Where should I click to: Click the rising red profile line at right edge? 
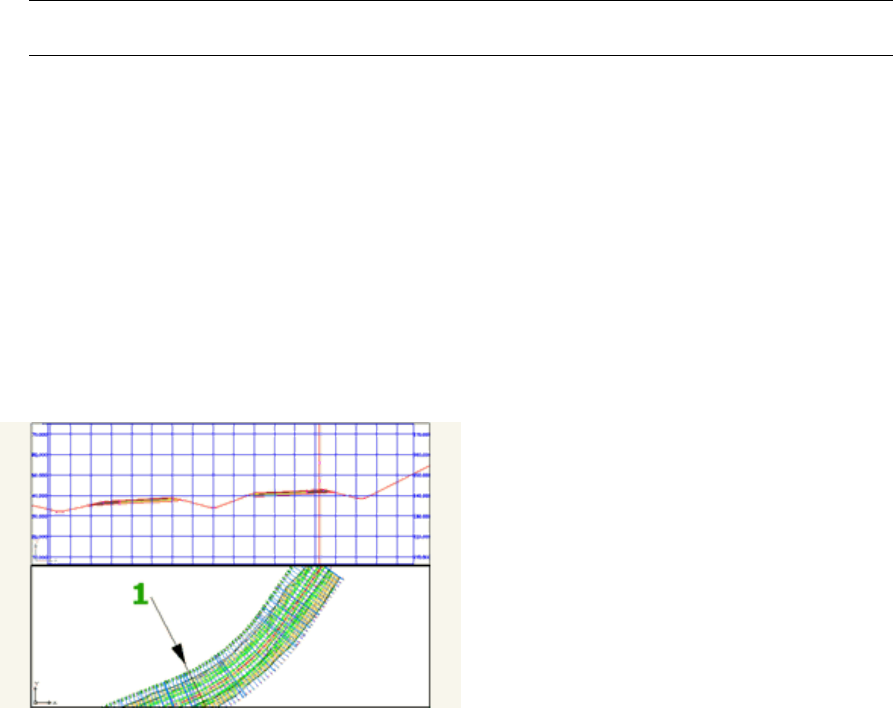[396, 482]
